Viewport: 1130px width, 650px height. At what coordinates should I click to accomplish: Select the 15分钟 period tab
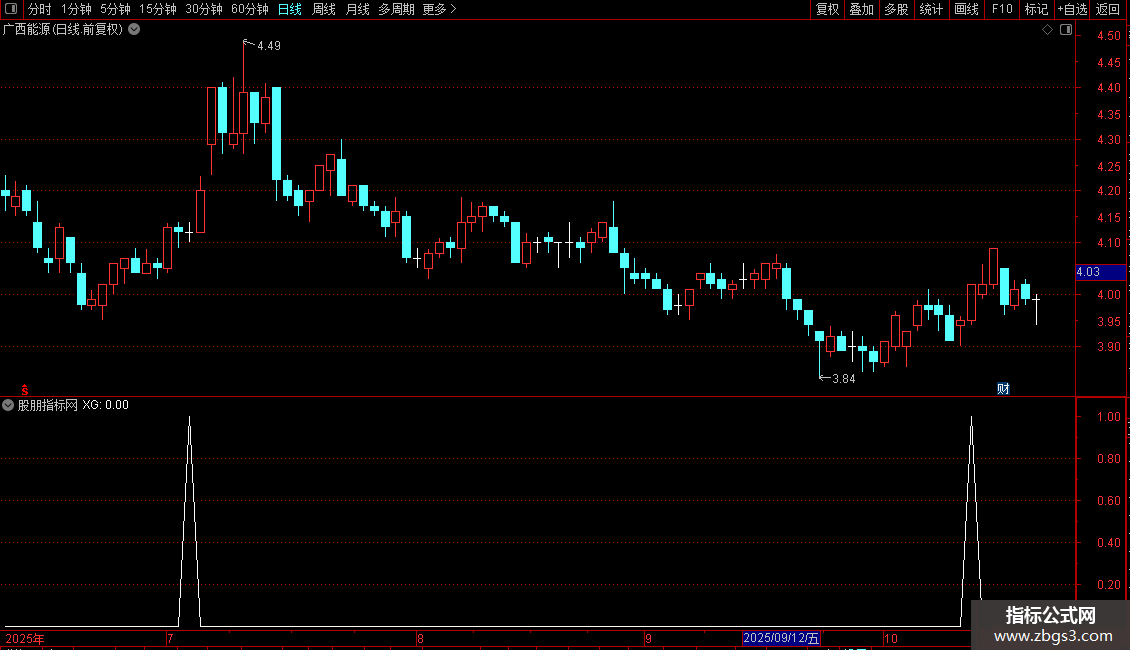(x=158, y=9)
